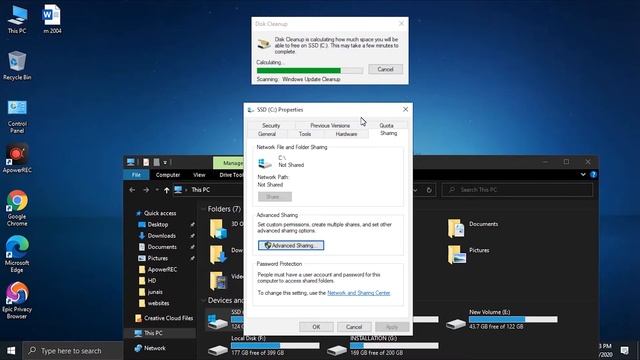This screenshot has height=360, width=640.
Task: Open the View ribbon tab in Explorer
Action: (x=199, y=175)
